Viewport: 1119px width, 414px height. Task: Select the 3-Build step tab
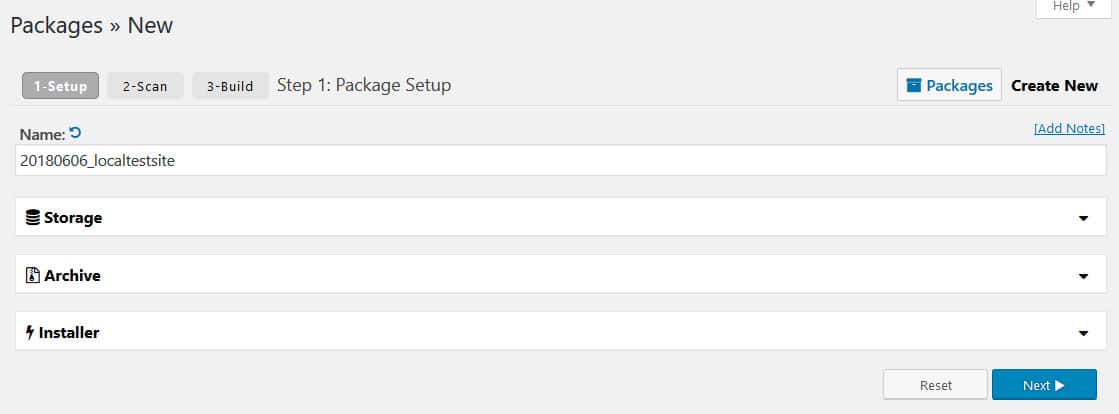[231, 86]
